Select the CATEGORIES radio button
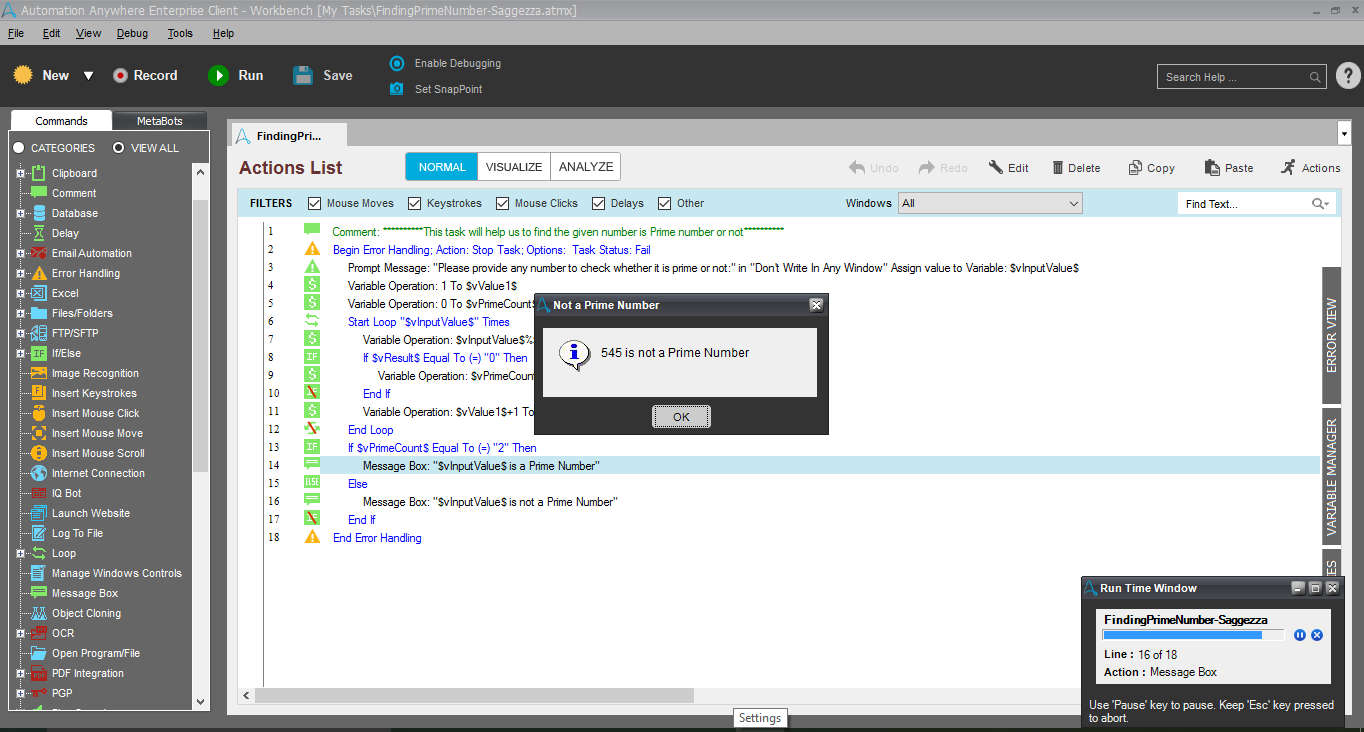Screen dimensions: 1364x732 (x=19, y=148)
